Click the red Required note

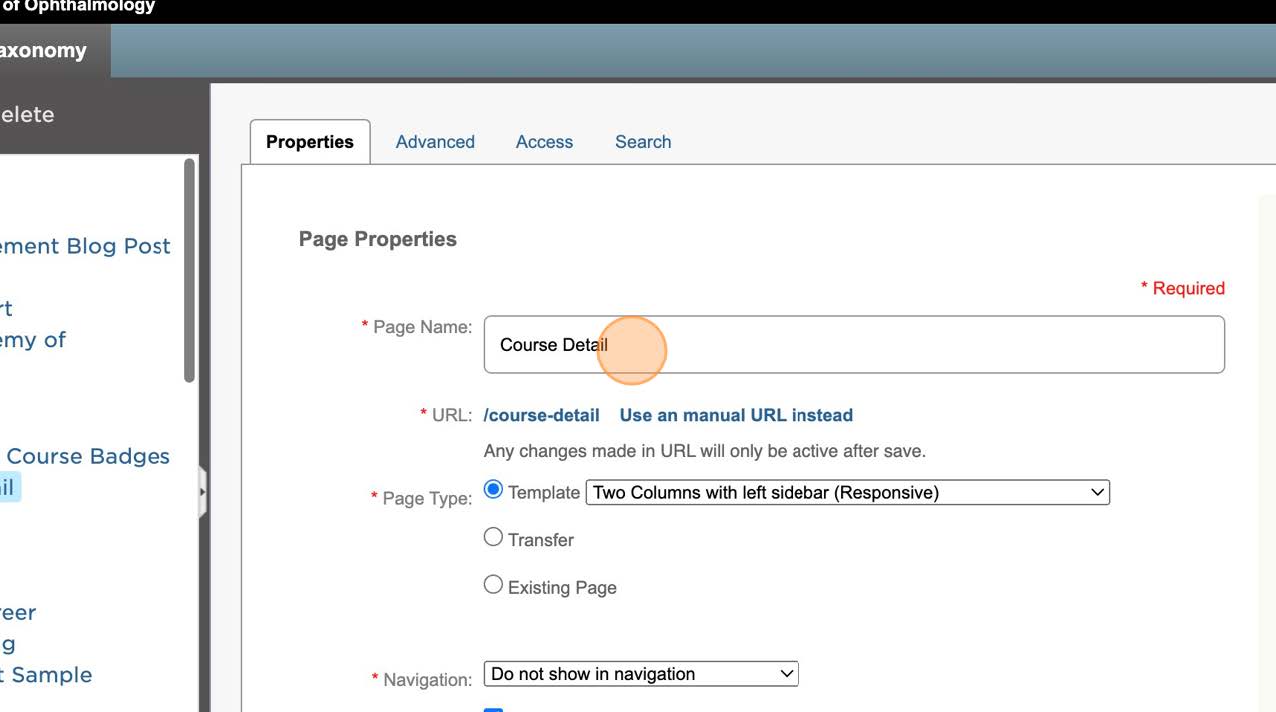tap(1183, 288)
